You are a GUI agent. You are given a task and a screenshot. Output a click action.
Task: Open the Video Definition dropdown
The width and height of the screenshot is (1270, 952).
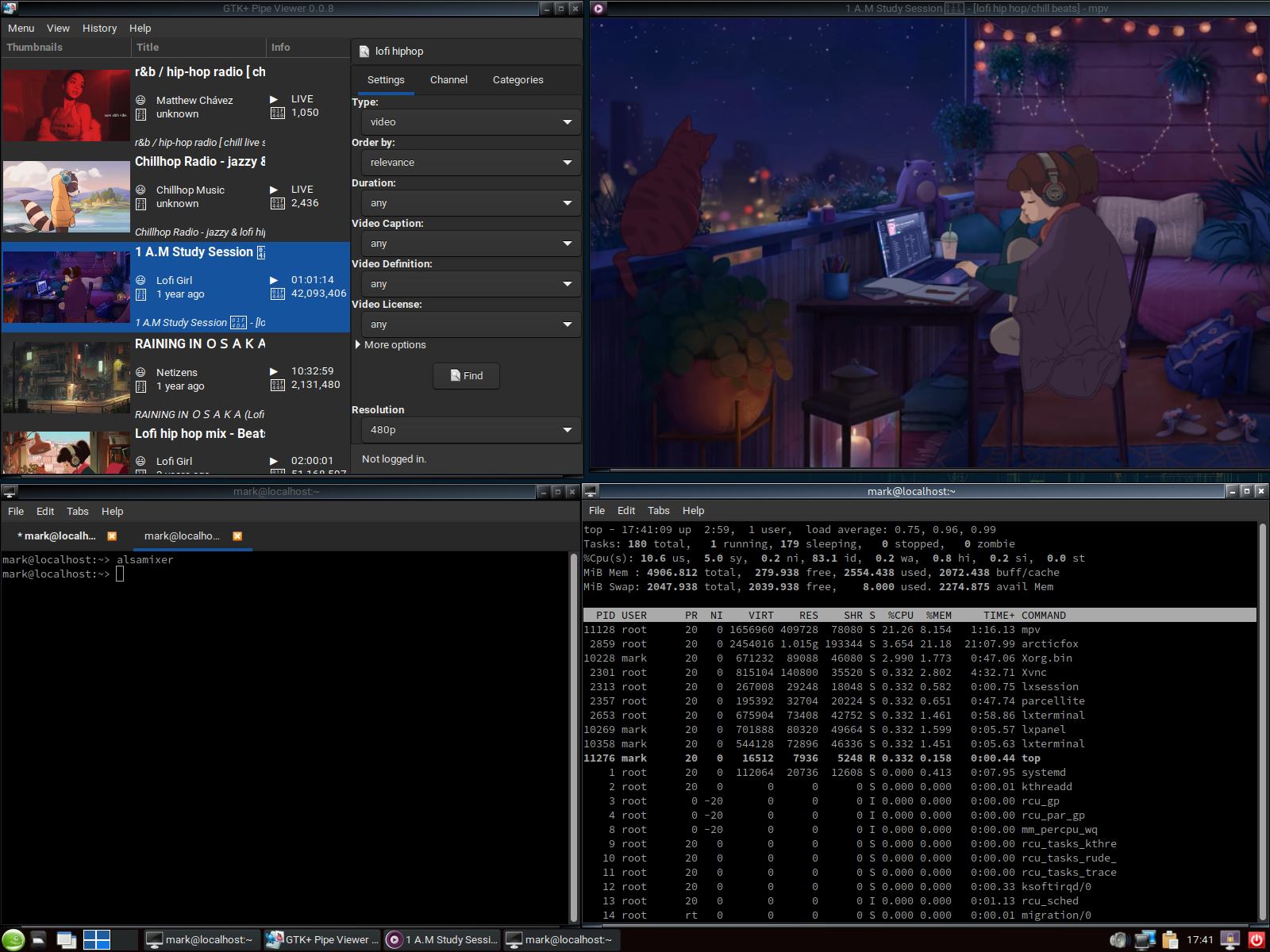471,284
